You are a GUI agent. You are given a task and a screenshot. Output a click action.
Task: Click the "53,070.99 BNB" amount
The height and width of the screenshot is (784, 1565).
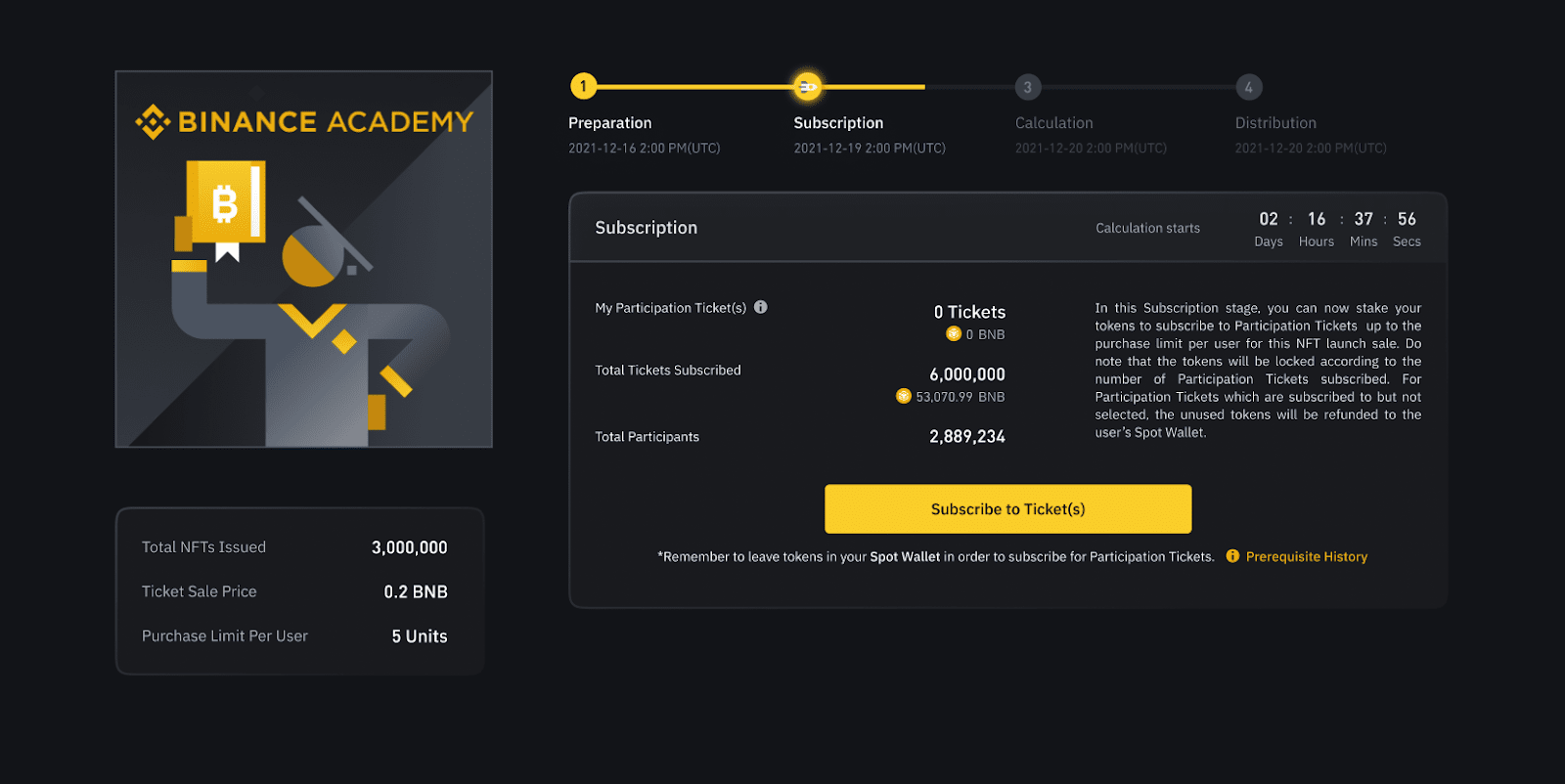(960, 397)
